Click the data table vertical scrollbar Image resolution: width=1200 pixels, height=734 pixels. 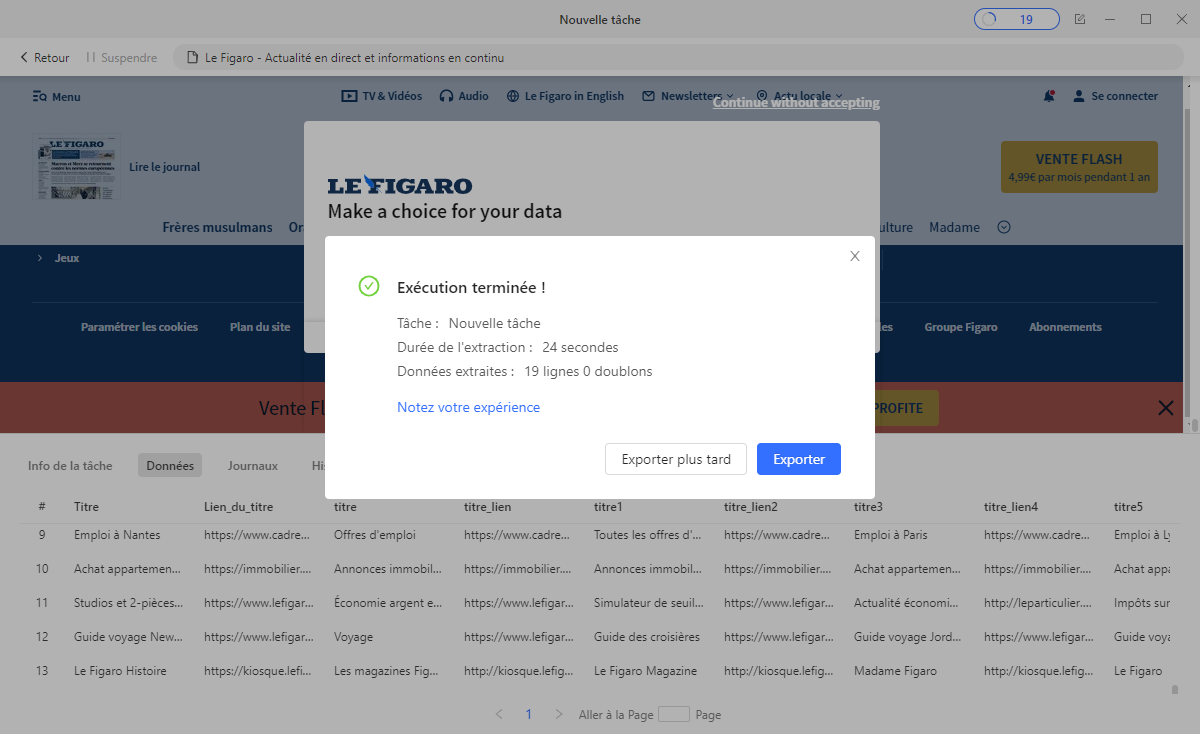coord(1175,689)
